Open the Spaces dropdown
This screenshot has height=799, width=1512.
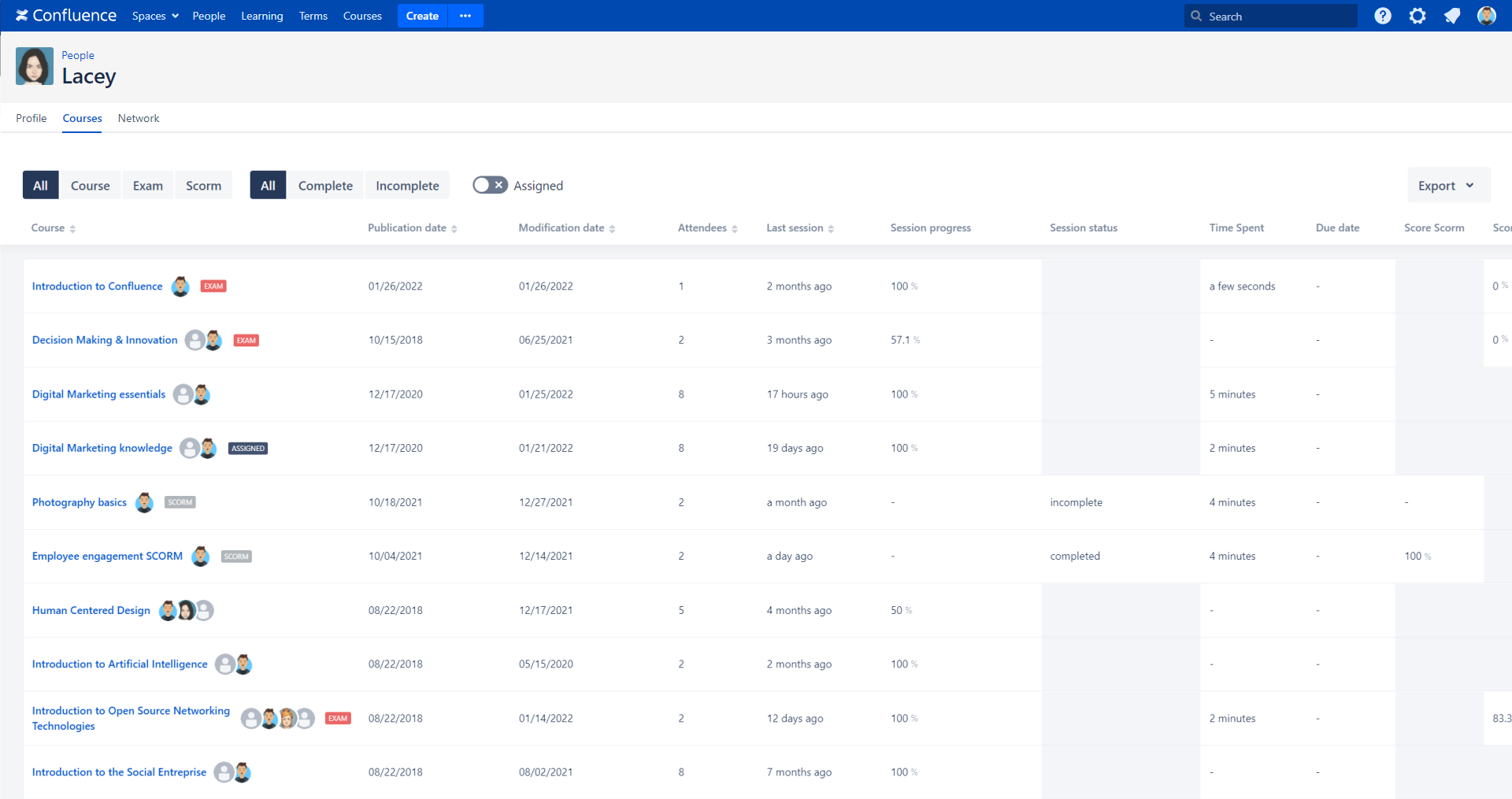[155, 16]
